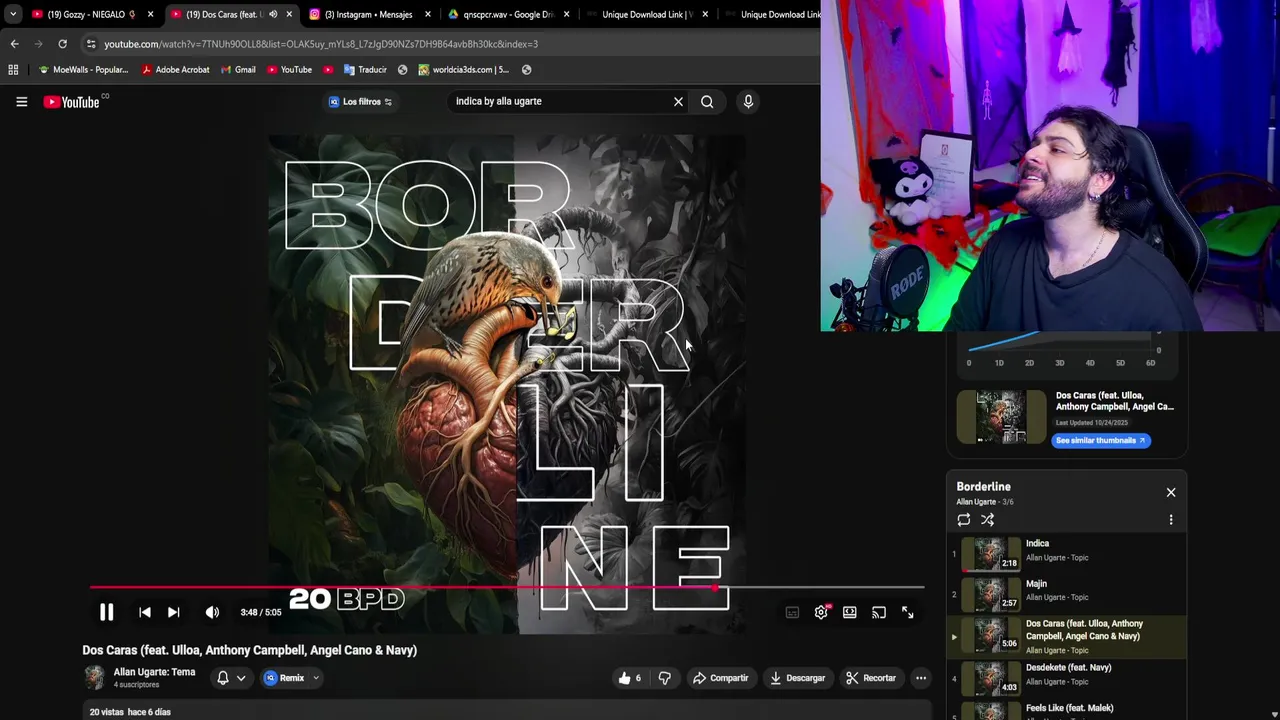The height and width of the screenshot is (720, 1280).
Task: Pause the playing video
Action: (x=106, y=612)
